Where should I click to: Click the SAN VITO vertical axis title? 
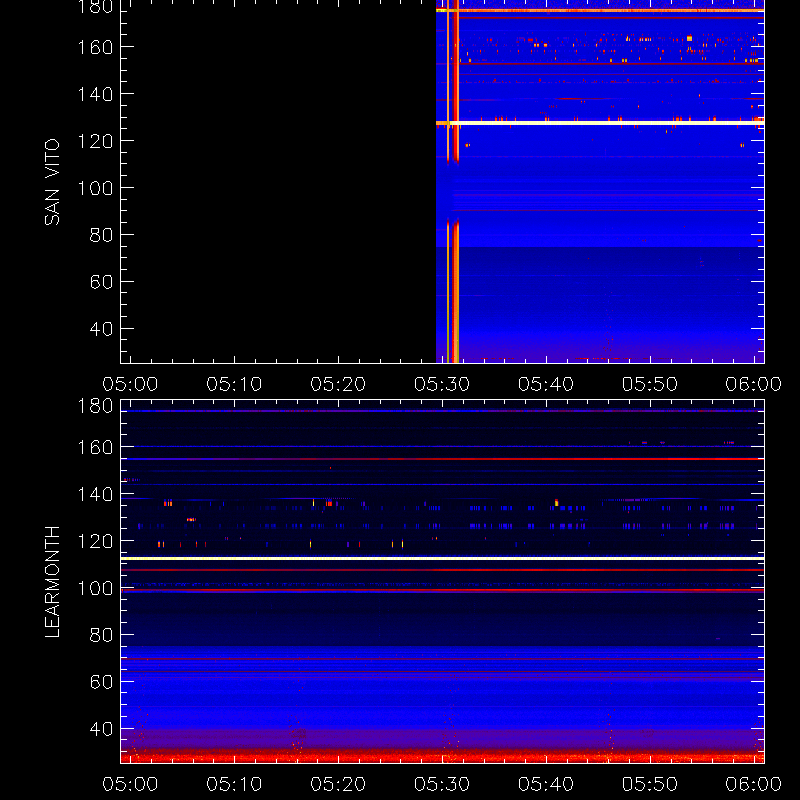[52, 182]
